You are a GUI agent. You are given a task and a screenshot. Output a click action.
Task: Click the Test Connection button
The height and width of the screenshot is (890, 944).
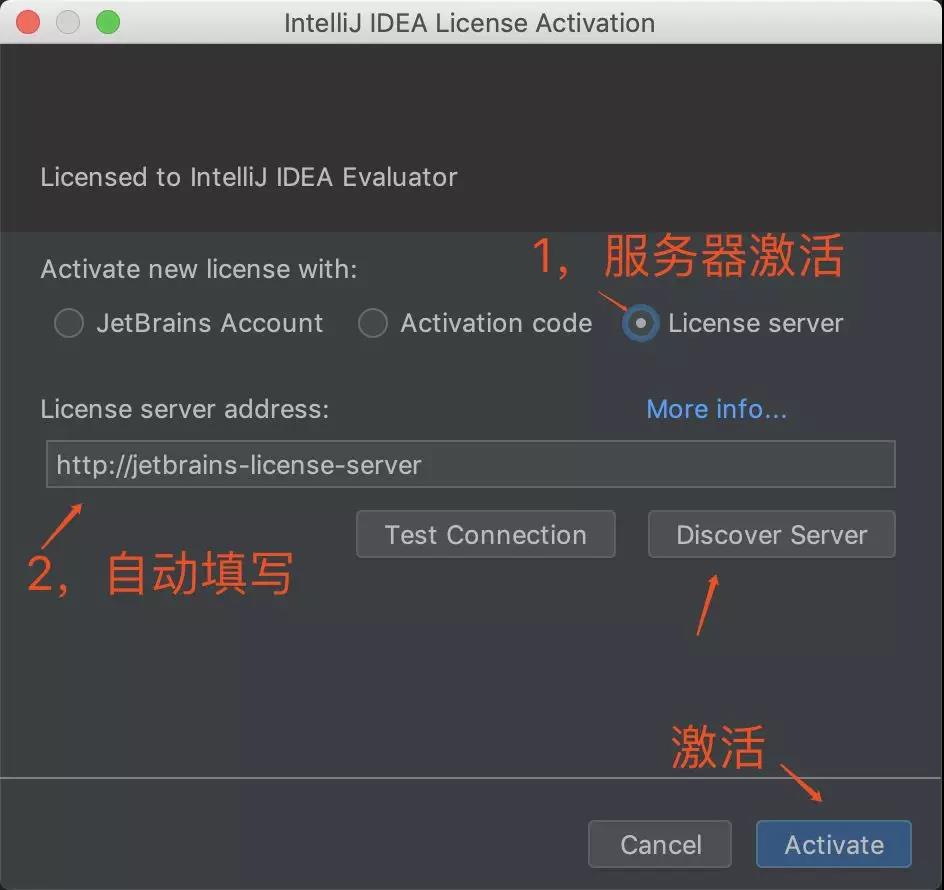click(x=486, y=535)
